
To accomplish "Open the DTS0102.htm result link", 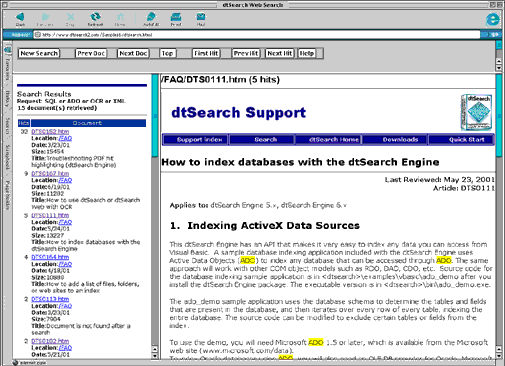I will 50,341.
